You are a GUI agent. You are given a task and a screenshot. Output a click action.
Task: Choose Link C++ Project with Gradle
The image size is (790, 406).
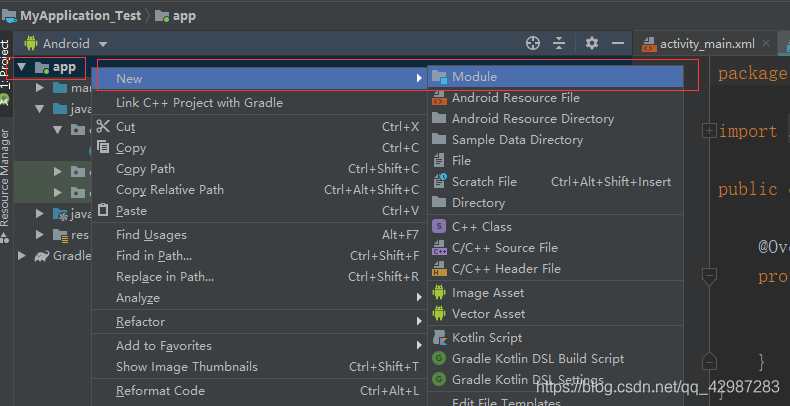pos(259,103)
